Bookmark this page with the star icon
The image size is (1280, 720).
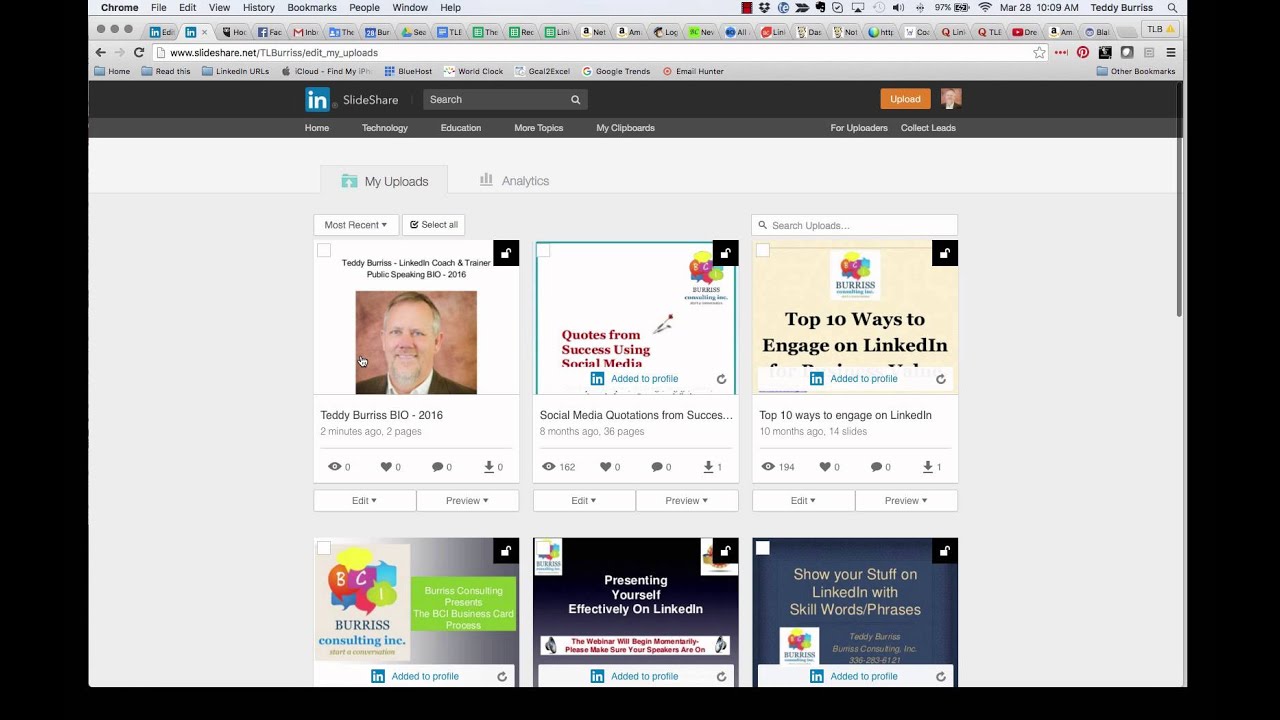point(1040,52)
